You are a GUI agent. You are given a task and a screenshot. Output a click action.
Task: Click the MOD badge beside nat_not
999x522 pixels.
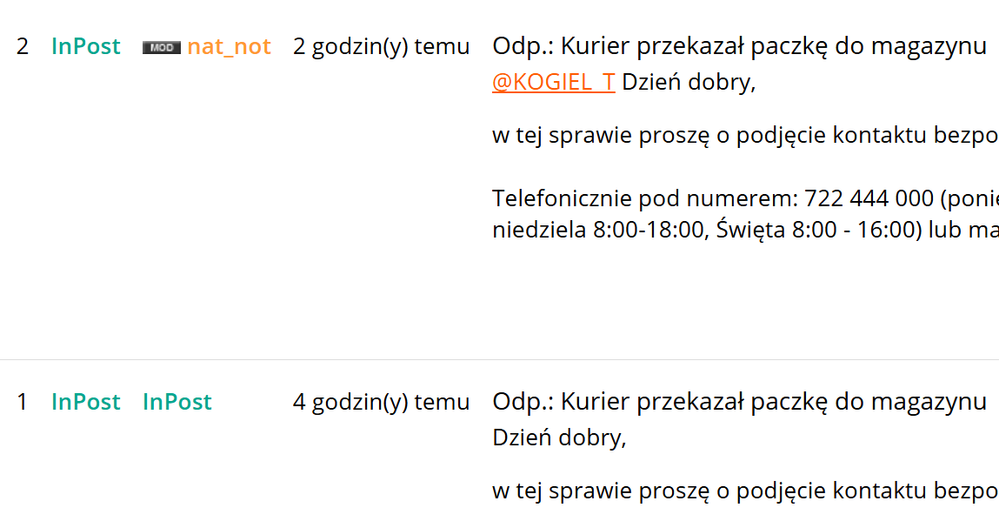coord(161,48)
